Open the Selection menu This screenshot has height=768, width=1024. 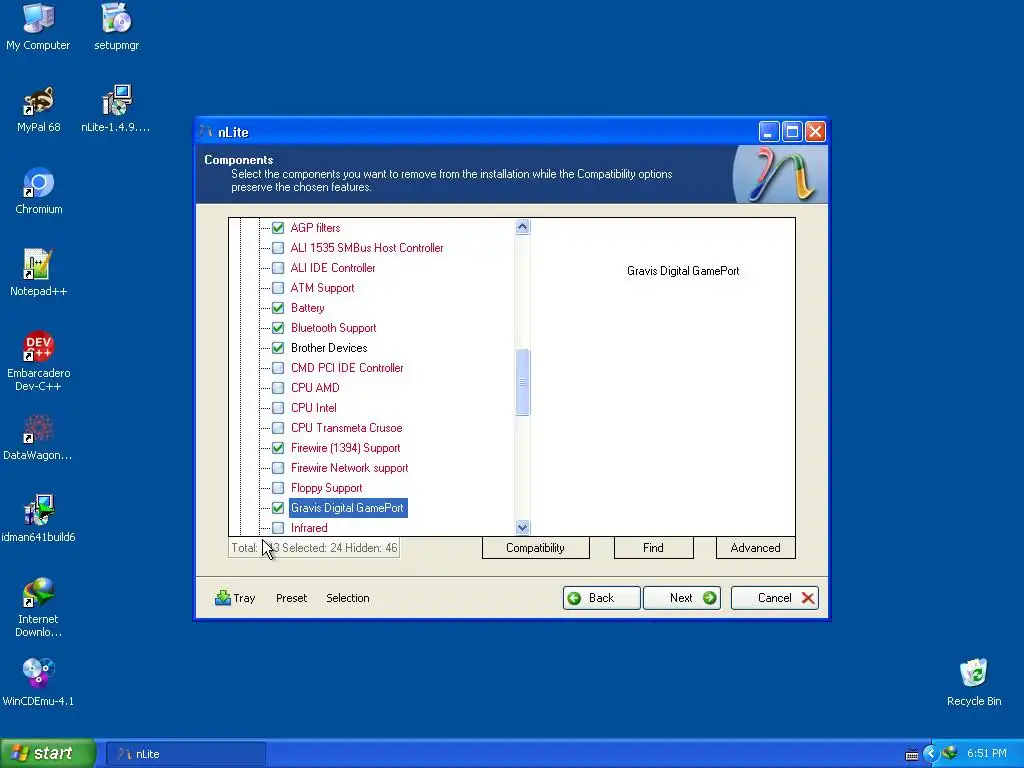[x=347, y=598]
